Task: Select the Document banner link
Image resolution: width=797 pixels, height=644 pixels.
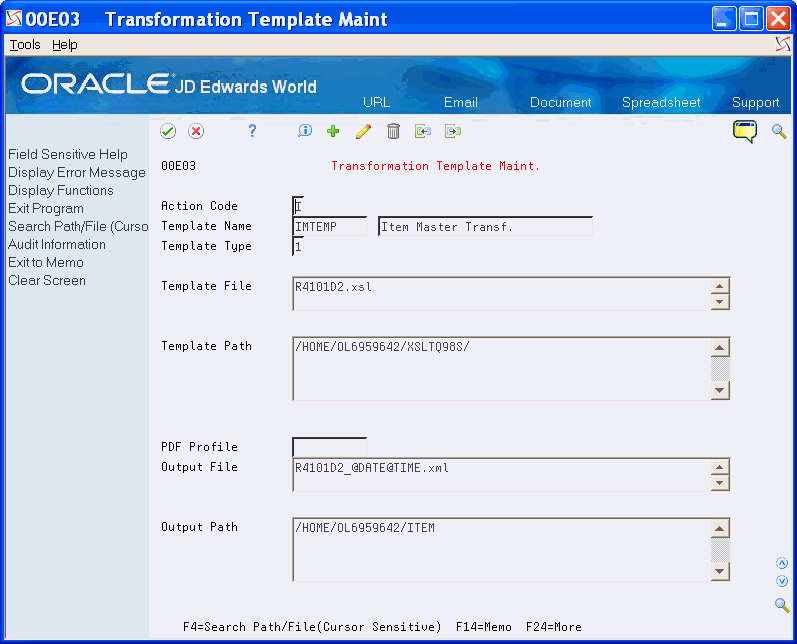Action: pyautogui.click(x=561, y=102)
